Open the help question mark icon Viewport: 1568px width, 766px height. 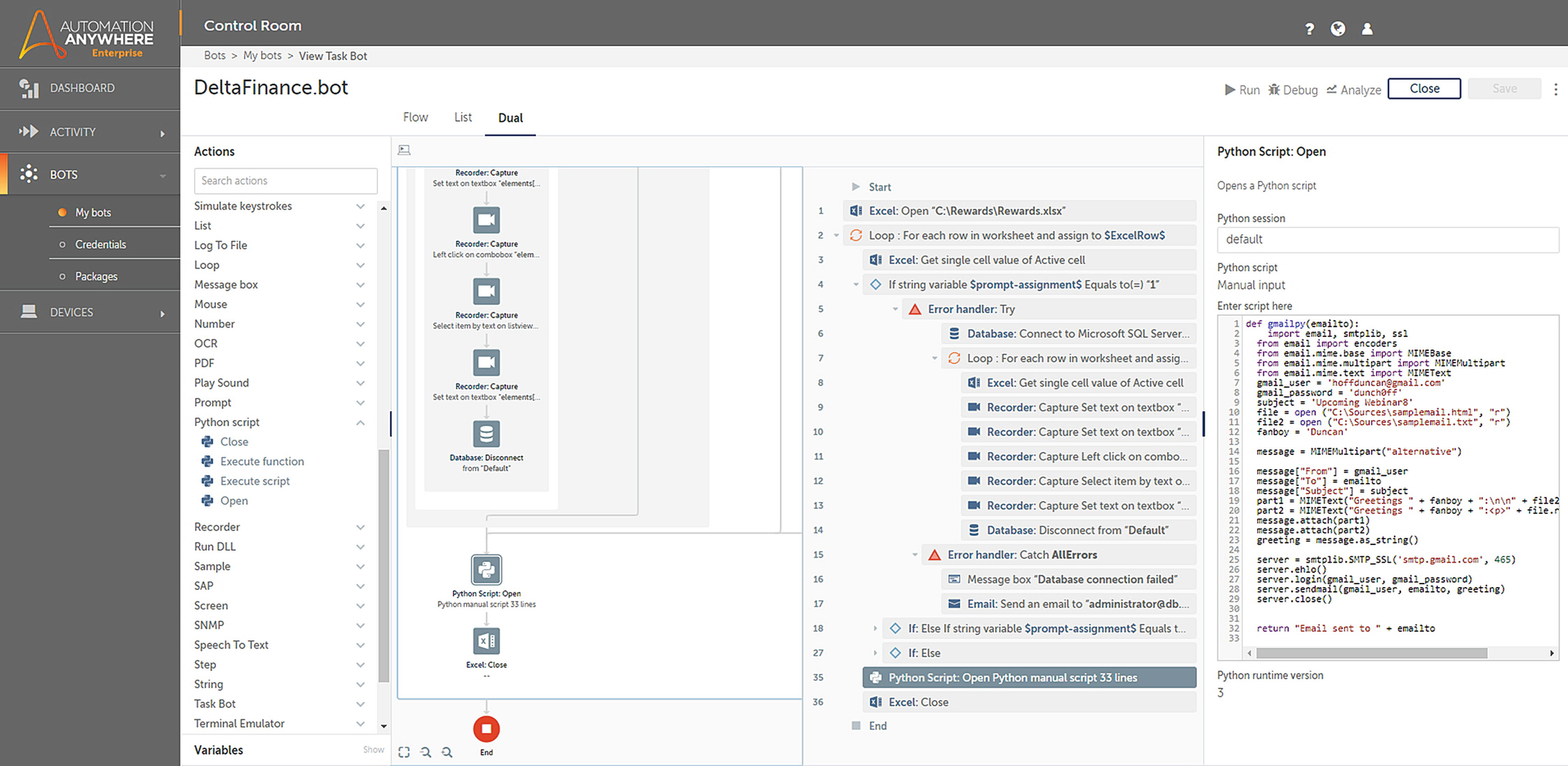pyautogui.click(x=1309, y=29)
